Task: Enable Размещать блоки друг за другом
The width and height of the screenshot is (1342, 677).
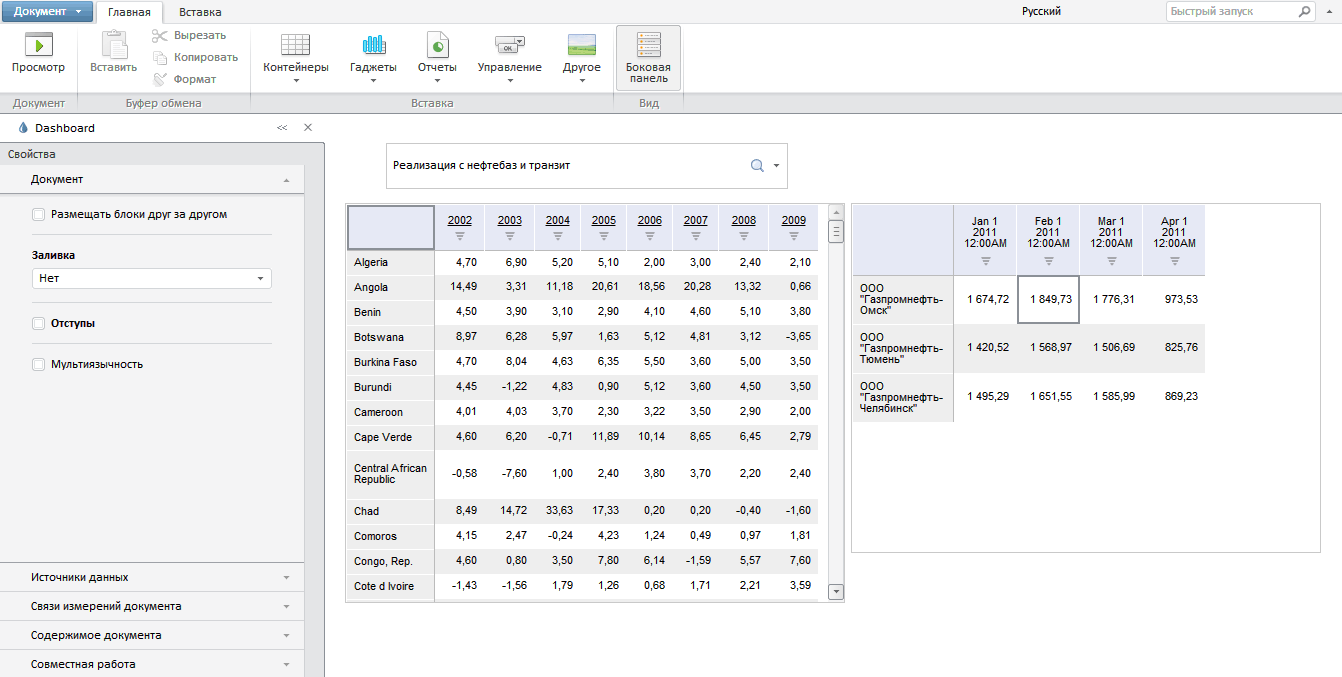Action: [39, 214]
